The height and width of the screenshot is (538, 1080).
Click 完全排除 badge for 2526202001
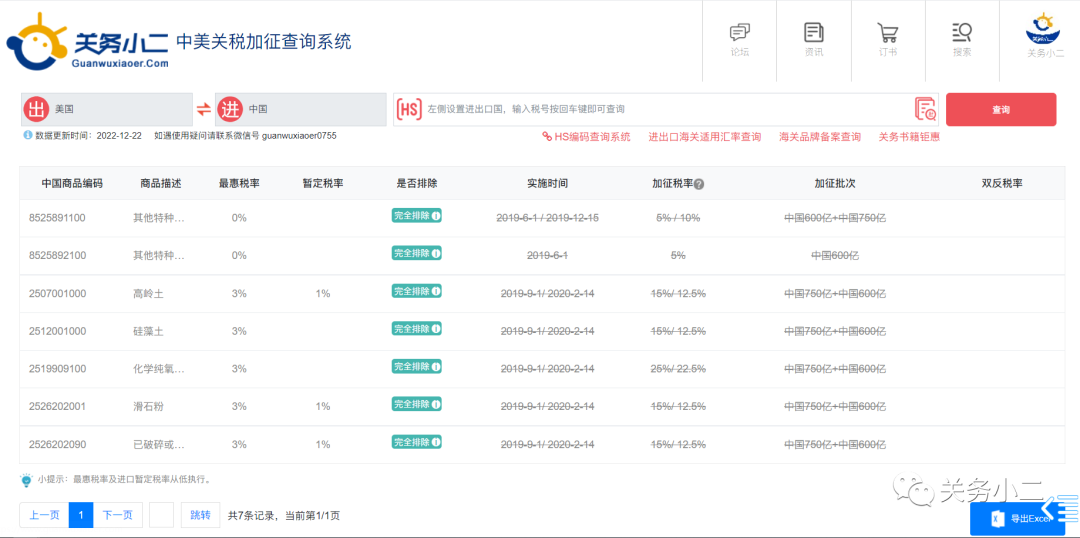click(x=417, y=404)
